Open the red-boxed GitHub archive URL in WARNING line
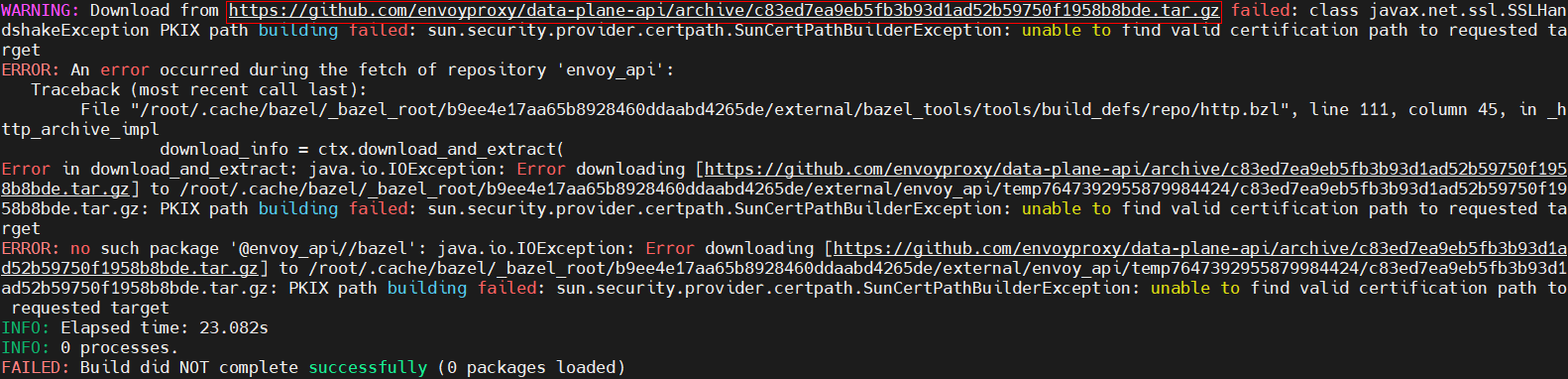 pyautogui.click(x=724, y=11)
